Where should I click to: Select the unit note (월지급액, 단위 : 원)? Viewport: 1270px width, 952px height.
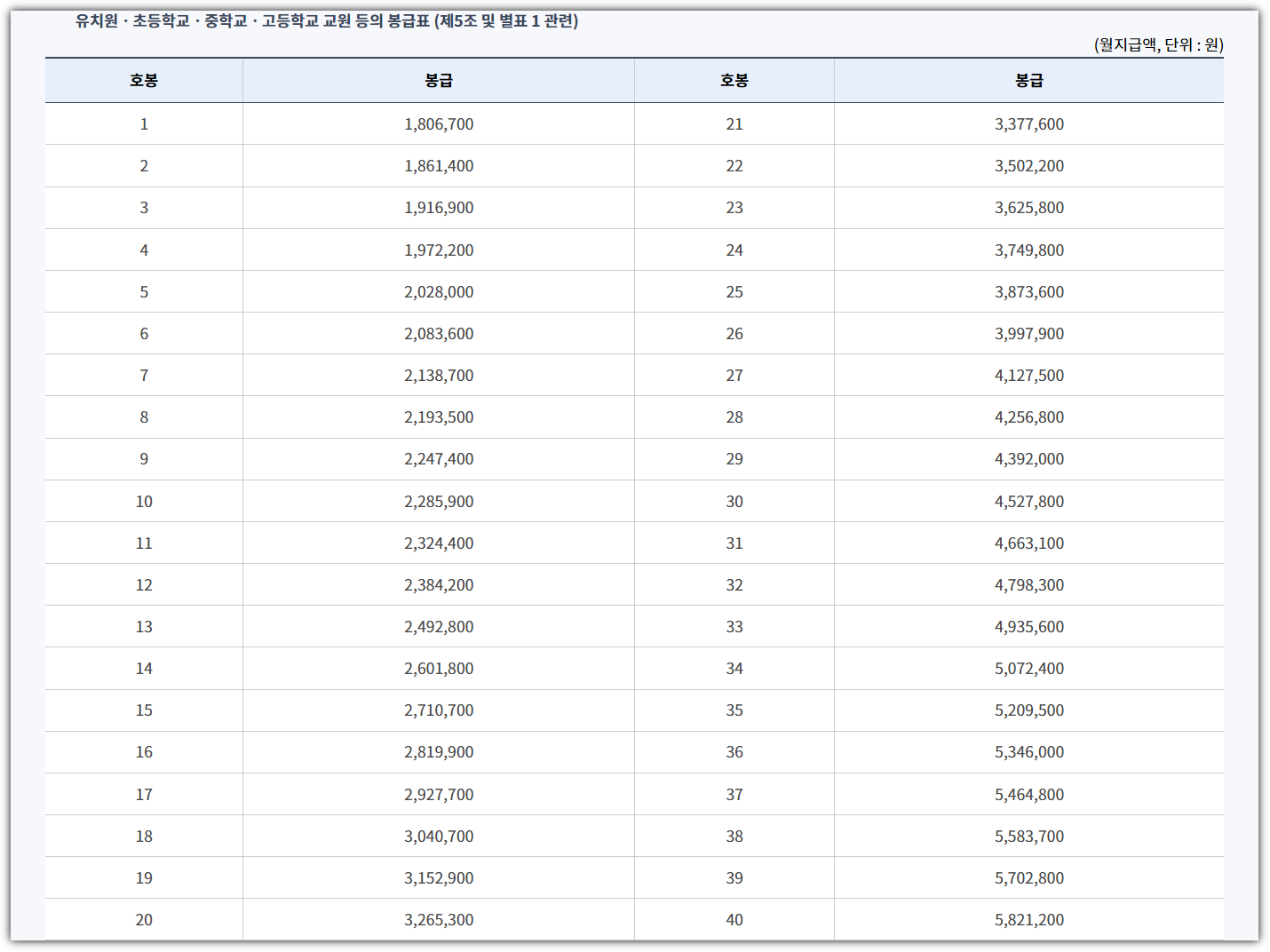point(1158,44)
